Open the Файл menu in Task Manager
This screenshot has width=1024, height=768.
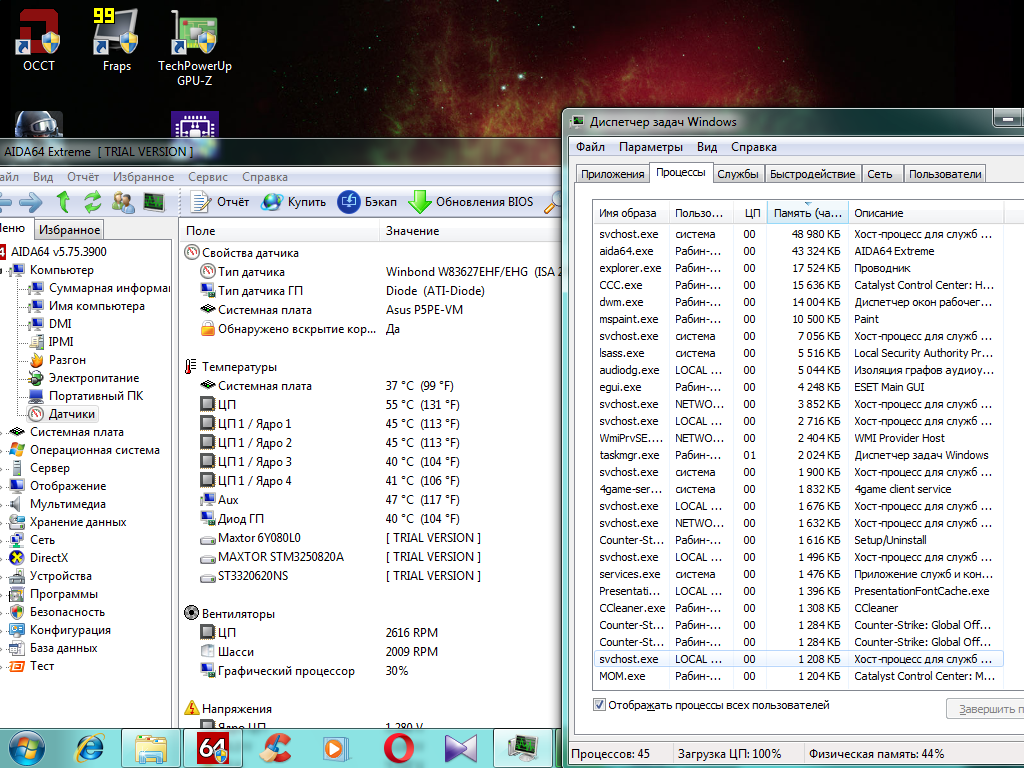590,147
